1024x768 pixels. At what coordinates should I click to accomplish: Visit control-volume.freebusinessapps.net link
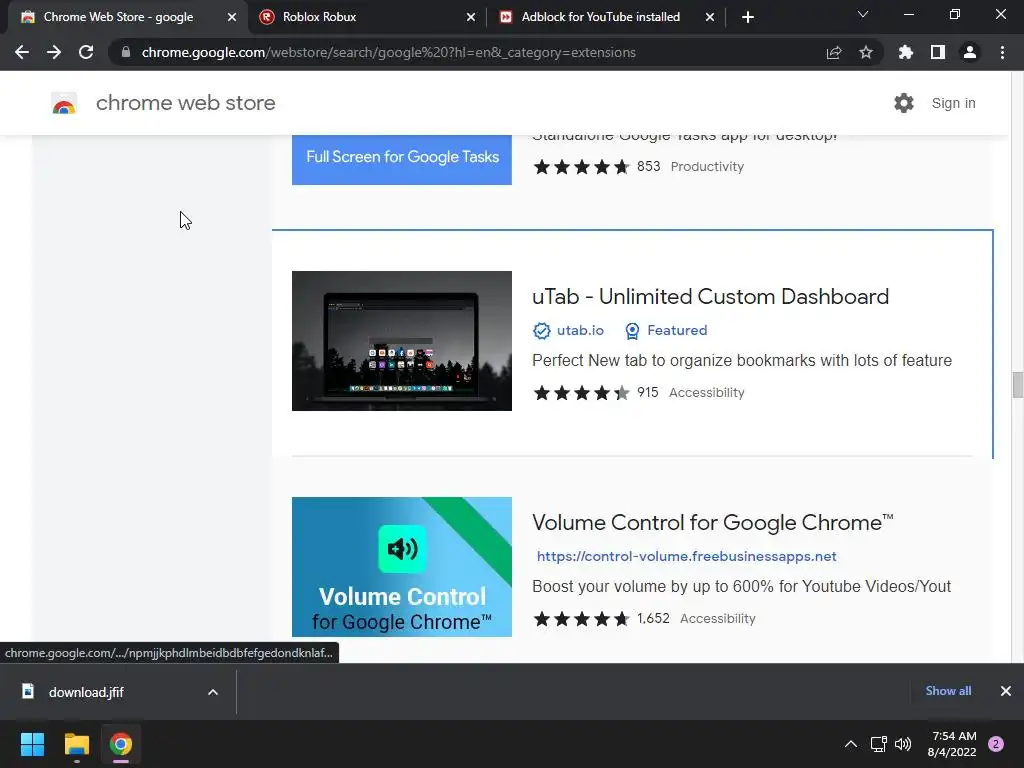pos(686,556)
